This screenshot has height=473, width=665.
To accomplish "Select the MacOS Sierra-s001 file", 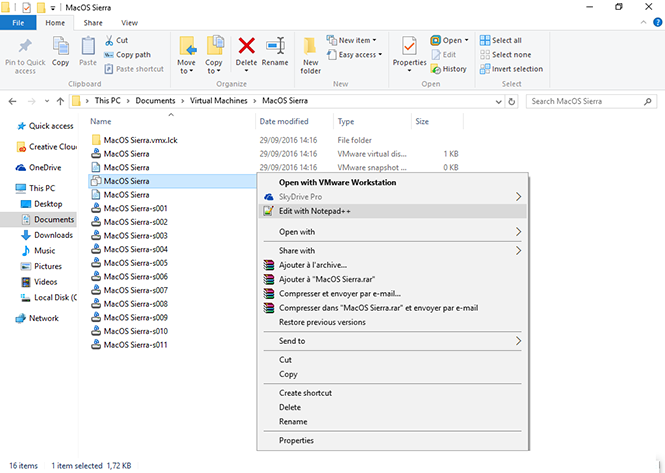I will tap(130, 208).
